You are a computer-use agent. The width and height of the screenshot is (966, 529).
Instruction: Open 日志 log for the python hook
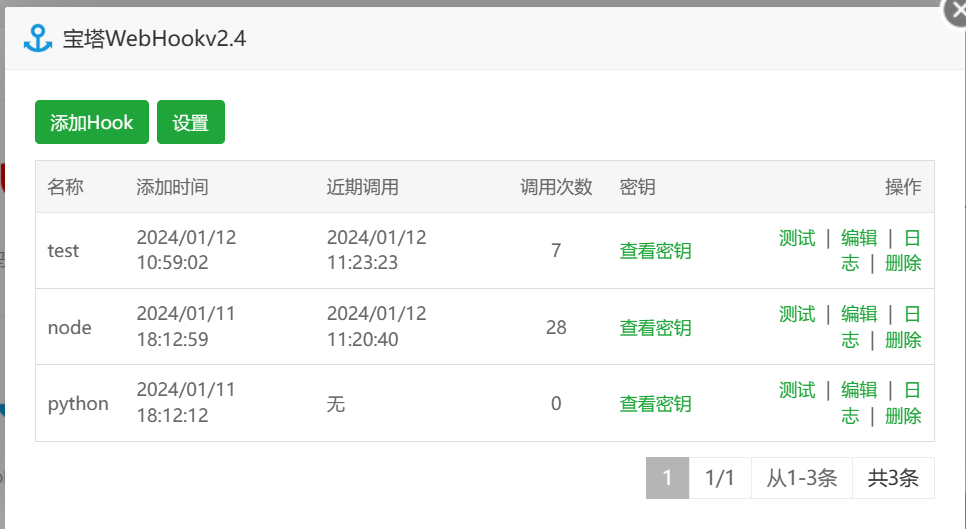tap(912, 390)
